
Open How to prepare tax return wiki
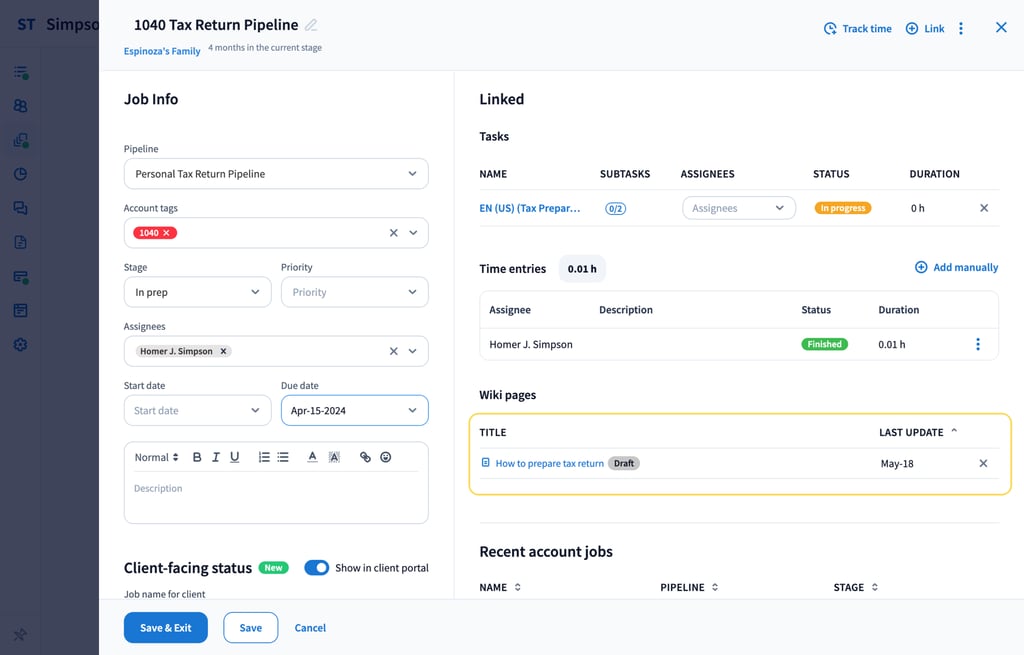click(x=549, y=464)
